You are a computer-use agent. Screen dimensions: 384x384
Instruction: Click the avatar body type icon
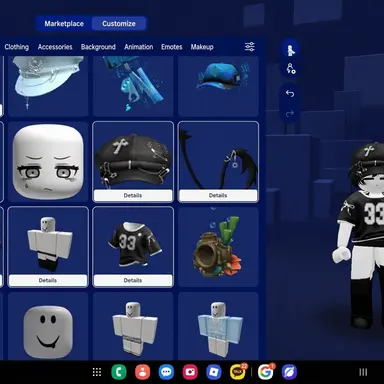point(290,50)
